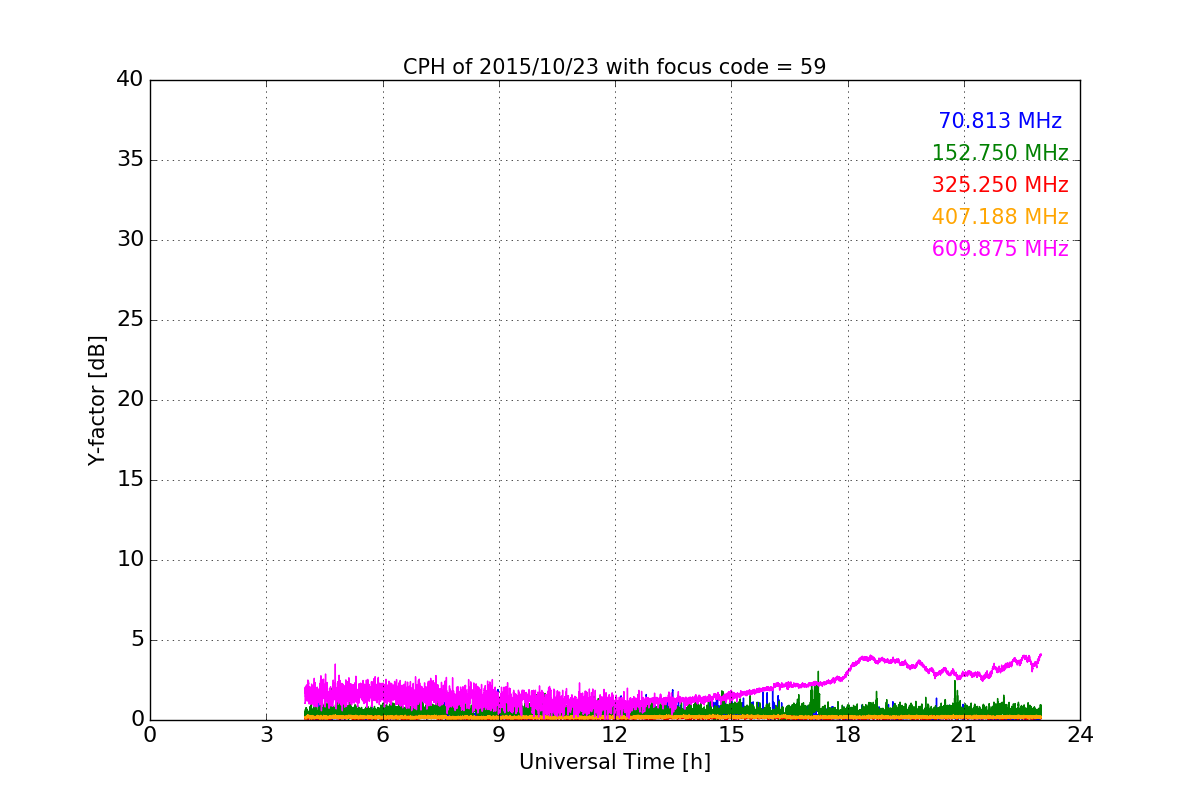1200x800 pixels.
Task: Click the y-axis tick label 5
Action: 137,640
